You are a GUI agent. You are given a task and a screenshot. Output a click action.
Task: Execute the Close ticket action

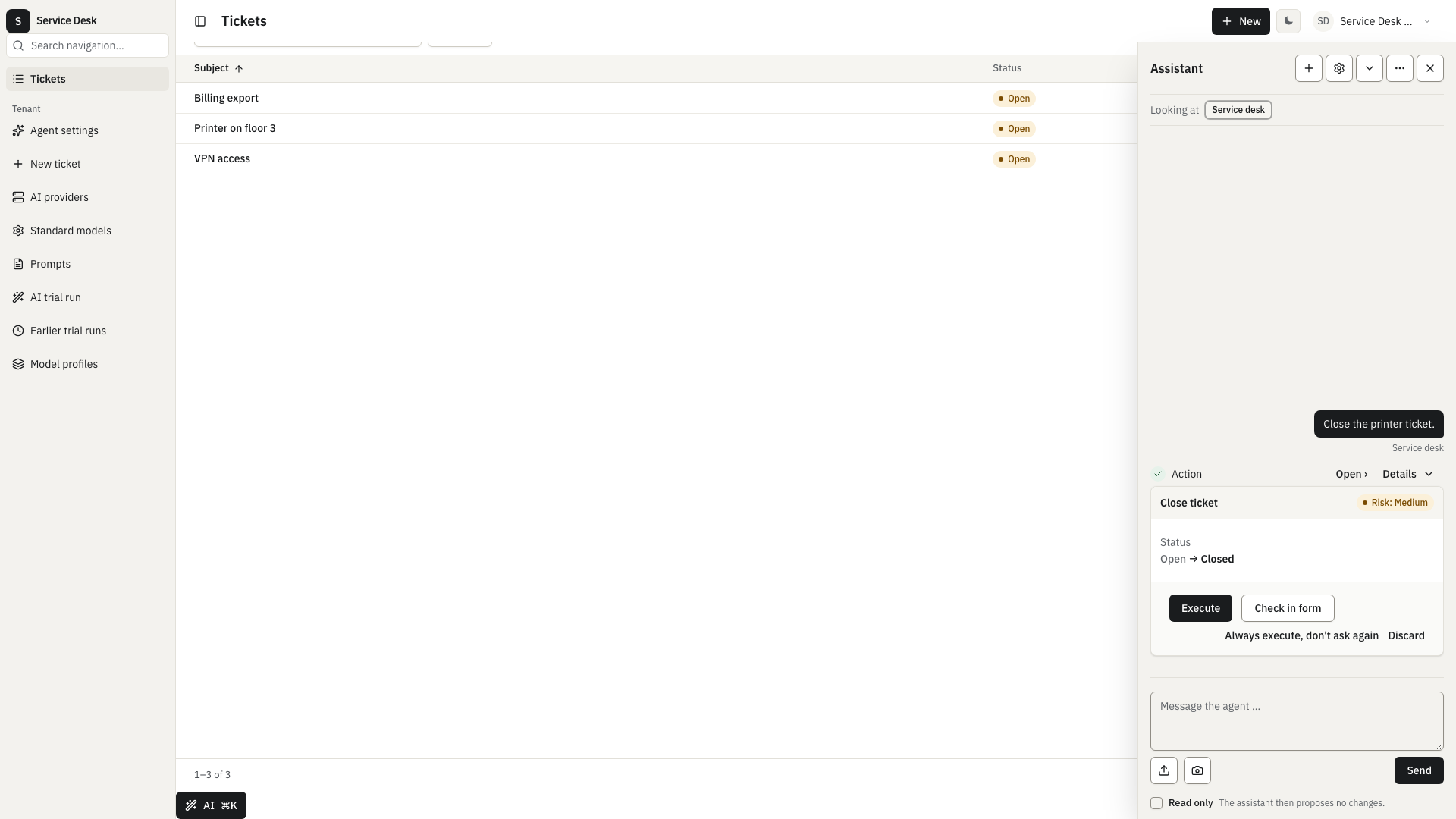(1200, 608)
